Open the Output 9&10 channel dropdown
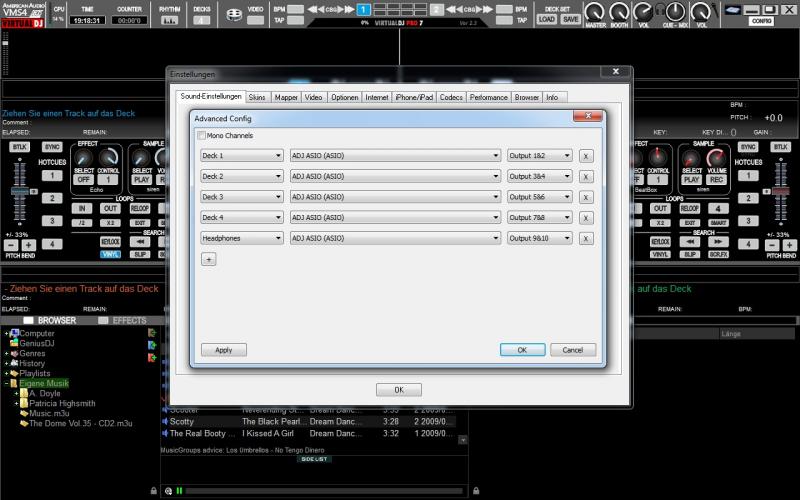 click(540, 238)
